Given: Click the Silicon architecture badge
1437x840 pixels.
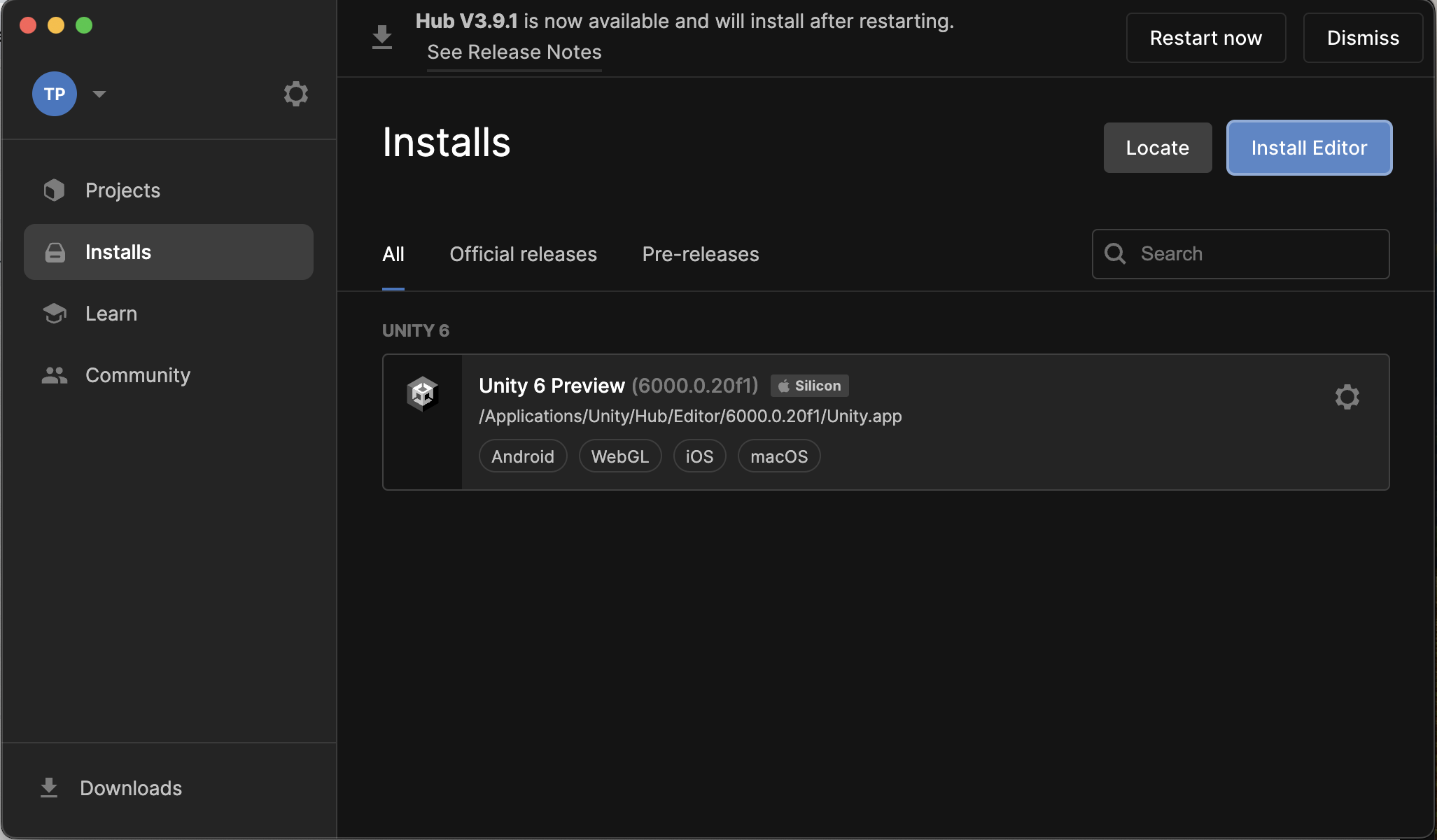Looking at the screenshot, I should pos(810,386).
